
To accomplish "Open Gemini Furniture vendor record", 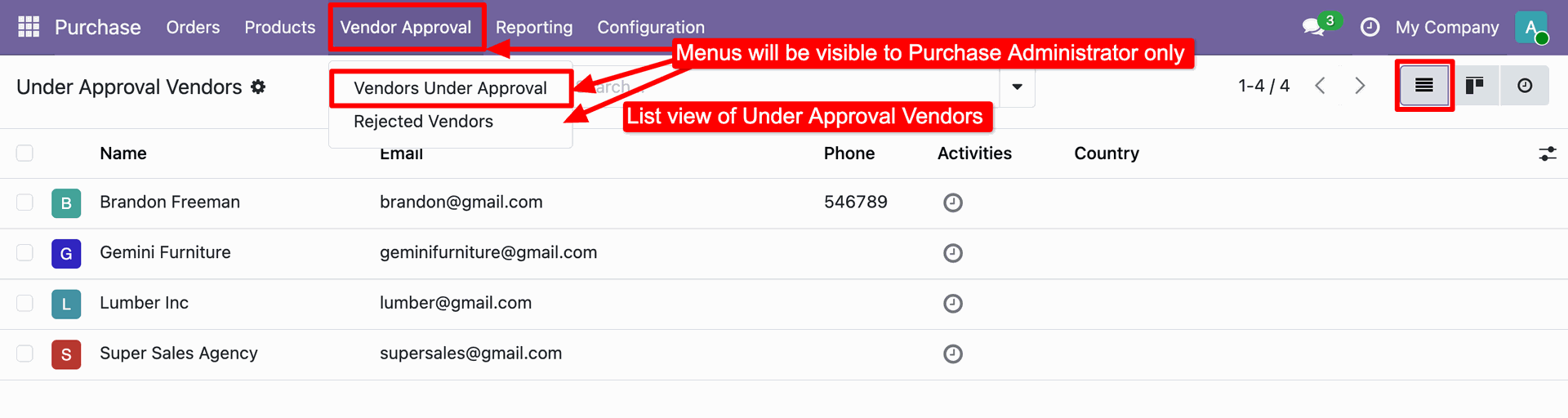I will tap(165, 253).
